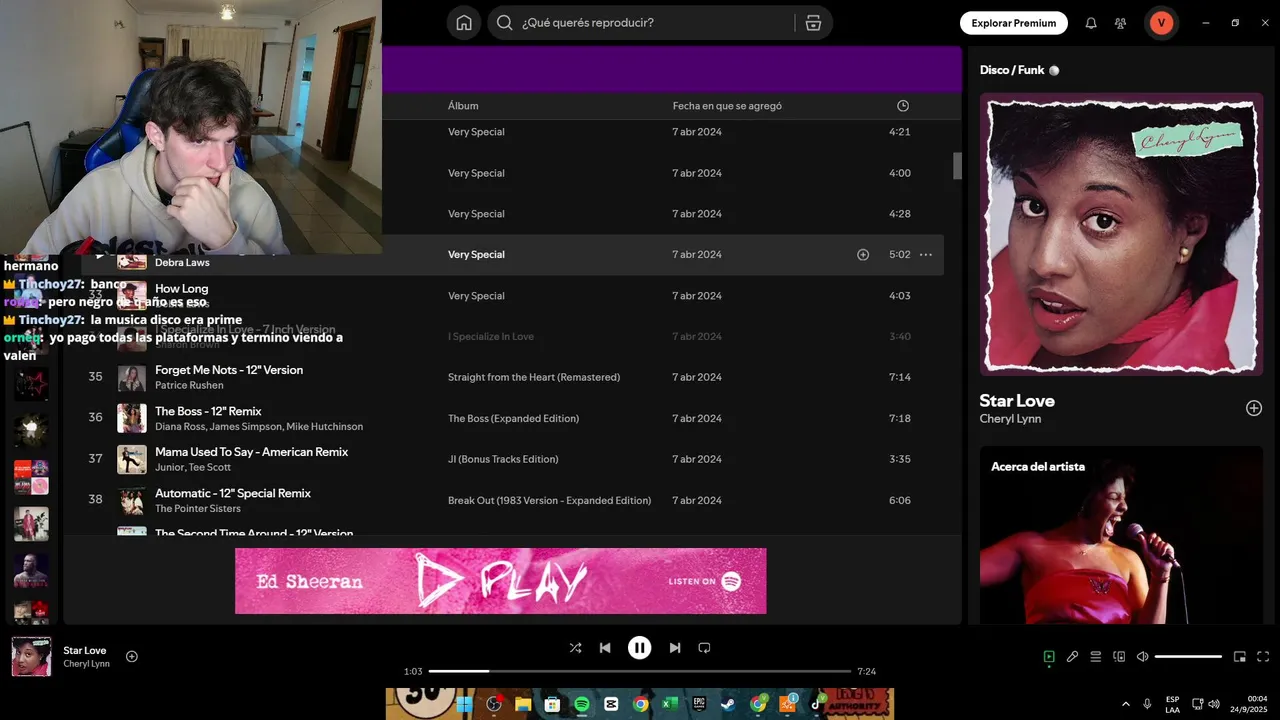
Task: Open The Boss (Expanded Edition) album link
Action: tap(513, 418)
